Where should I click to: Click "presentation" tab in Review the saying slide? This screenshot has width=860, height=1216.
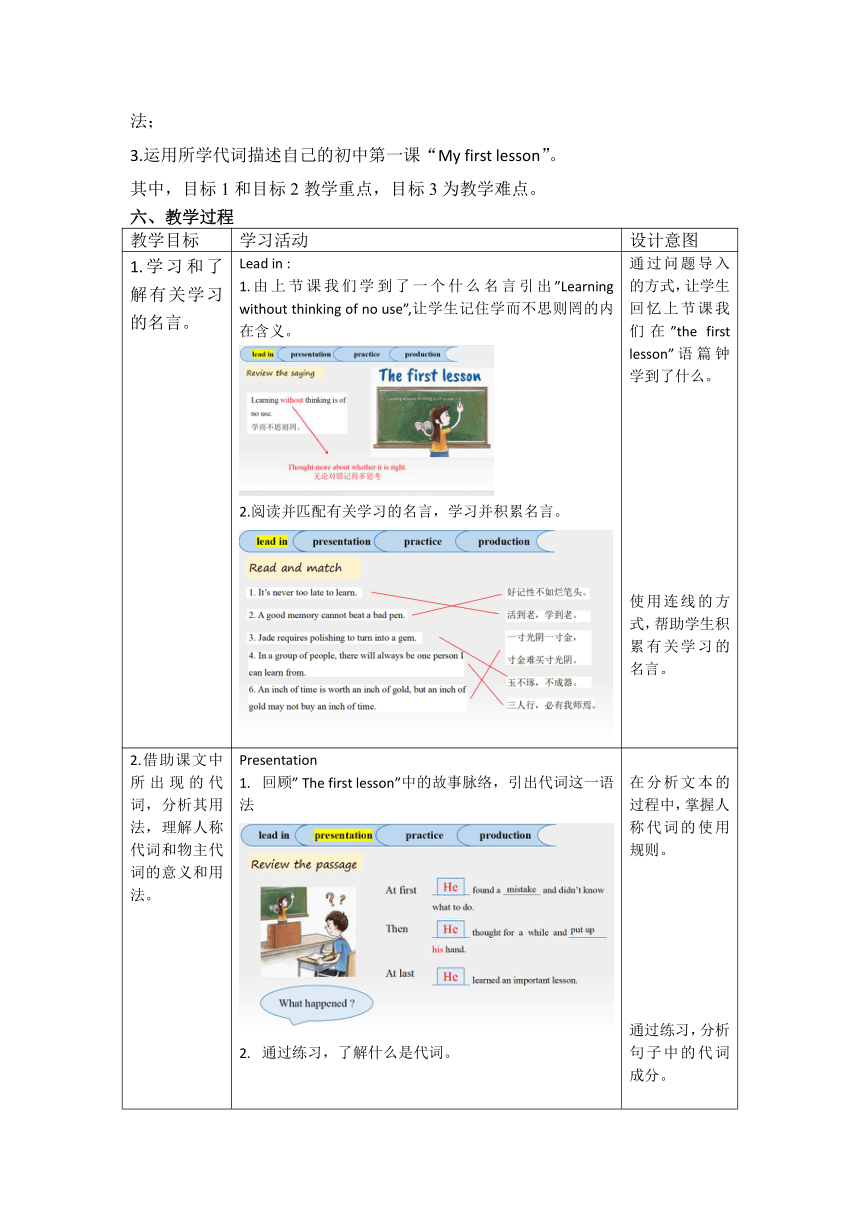pos(310,354)
